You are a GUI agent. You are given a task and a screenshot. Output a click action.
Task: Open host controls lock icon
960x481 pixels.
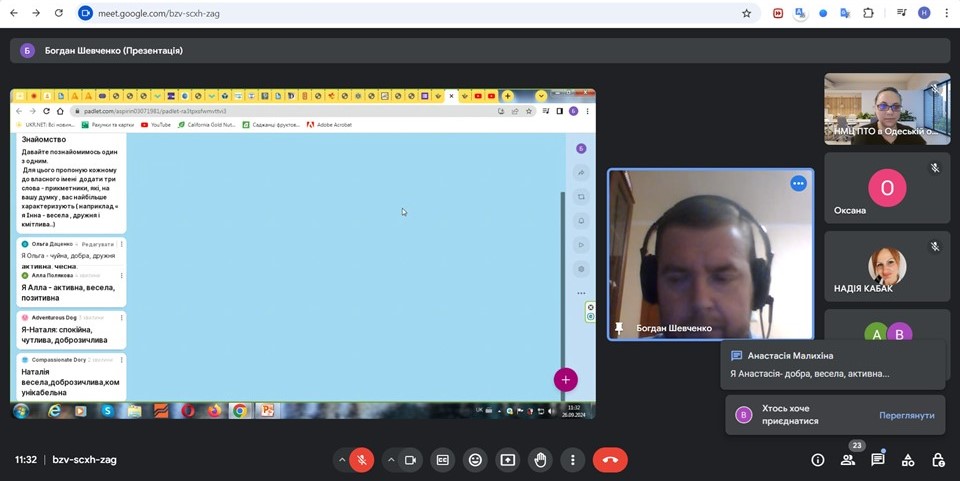[938, 460]
